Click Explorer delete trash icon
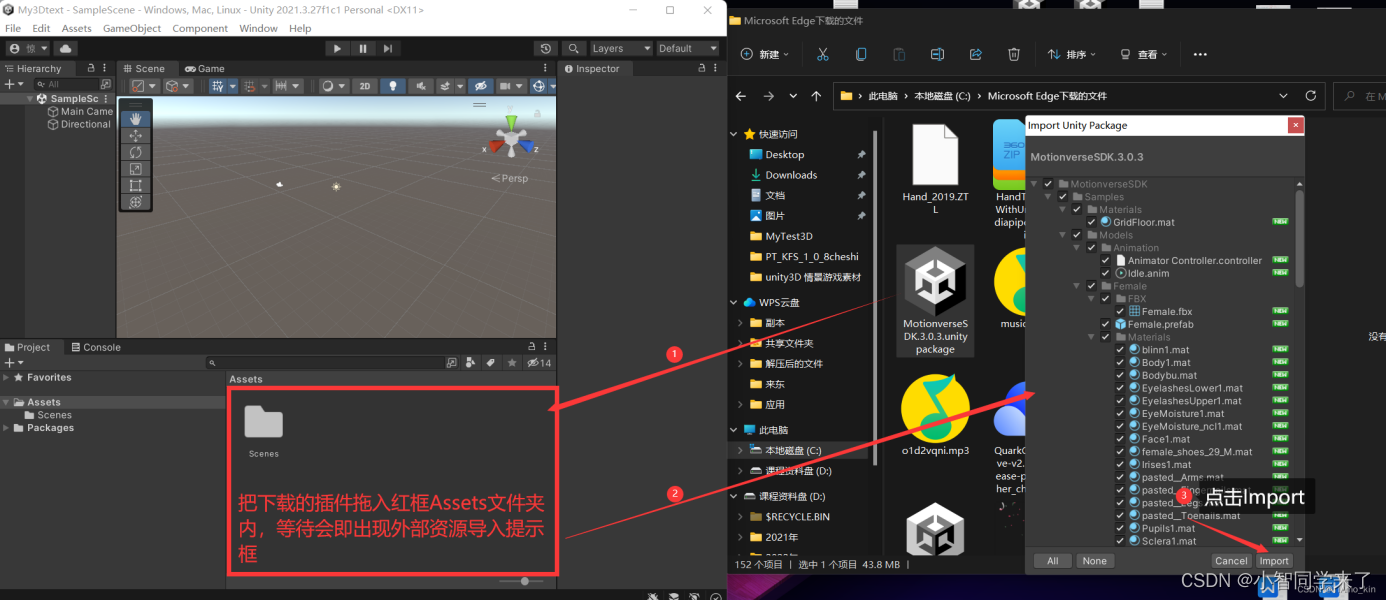The height and width of the screenshot is (600, 1386). click(1013, 54)
